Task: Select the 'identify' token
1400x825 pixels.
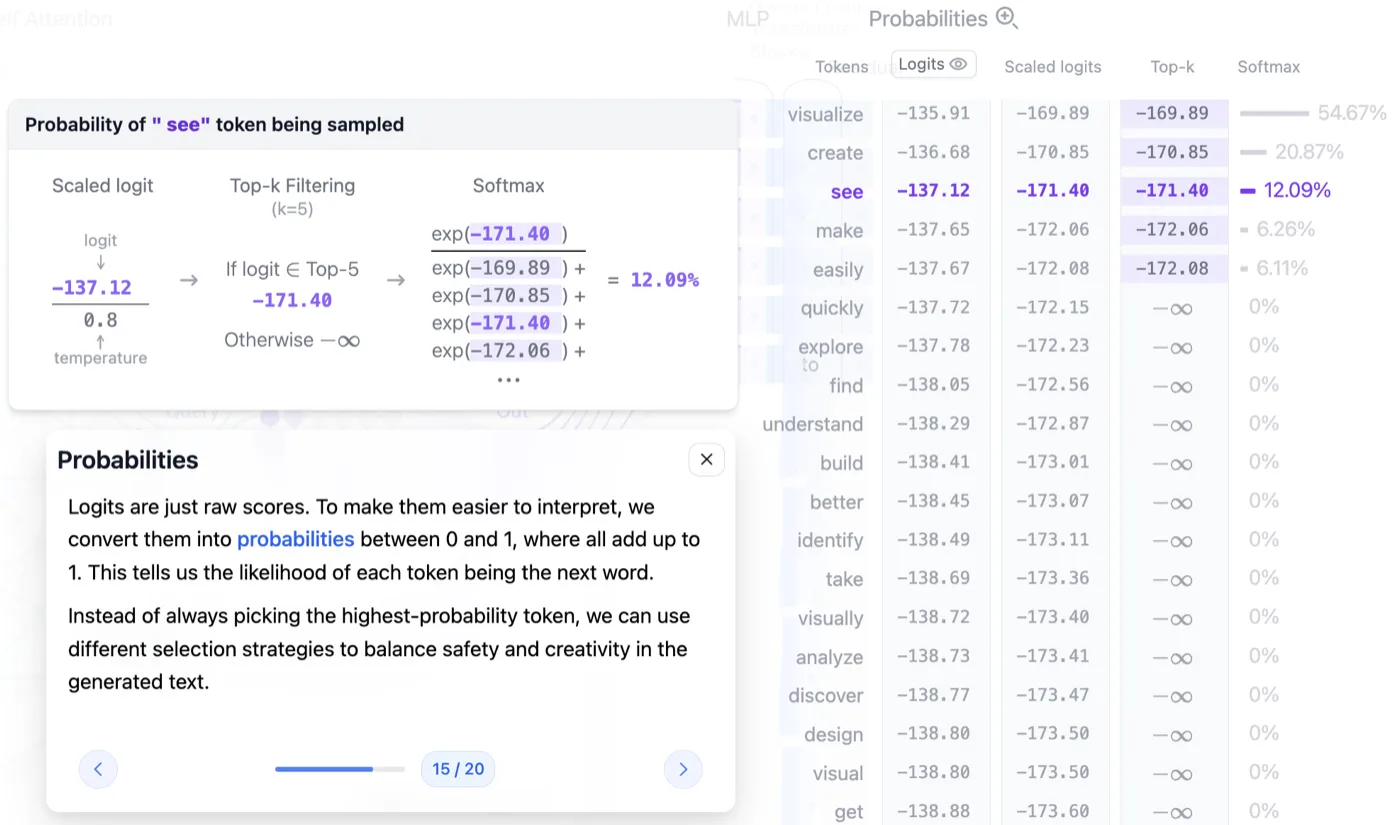Action: [830, 540]
